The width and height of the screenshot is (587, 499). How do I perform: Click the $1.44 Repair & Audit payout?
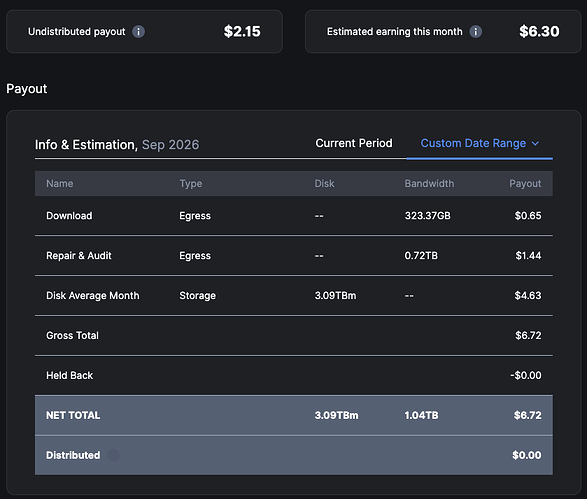coord(528,256)
